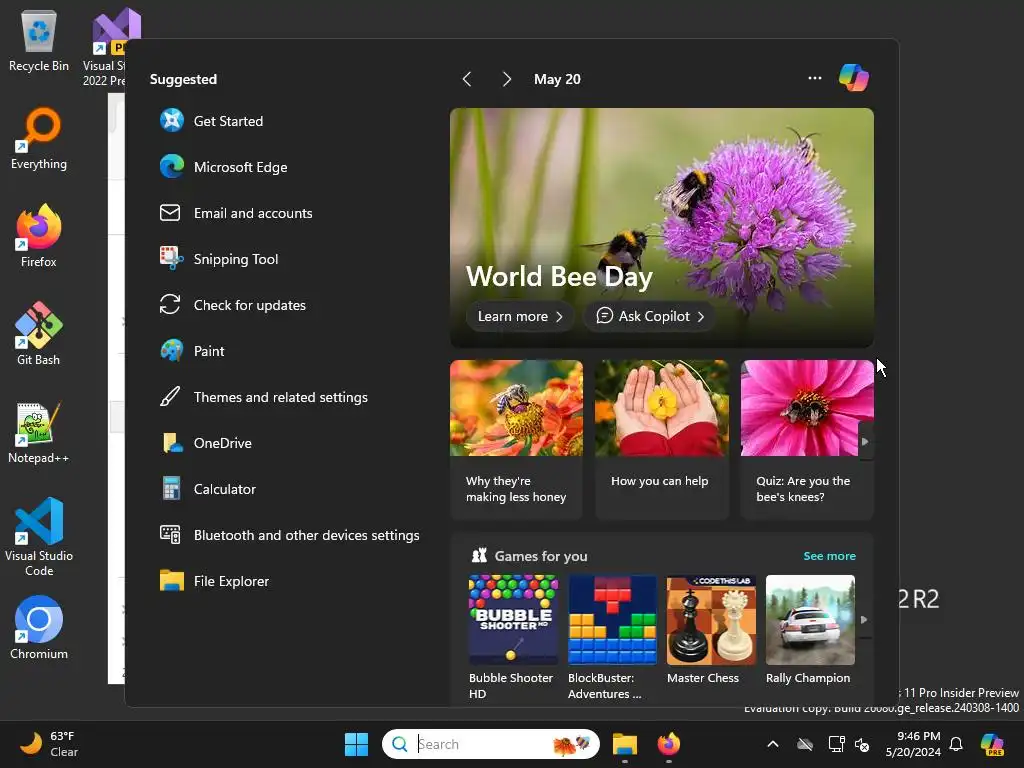The image size is (1024, 768).
Task: Open Themes and related settings icon
Action: pos(170,397)
